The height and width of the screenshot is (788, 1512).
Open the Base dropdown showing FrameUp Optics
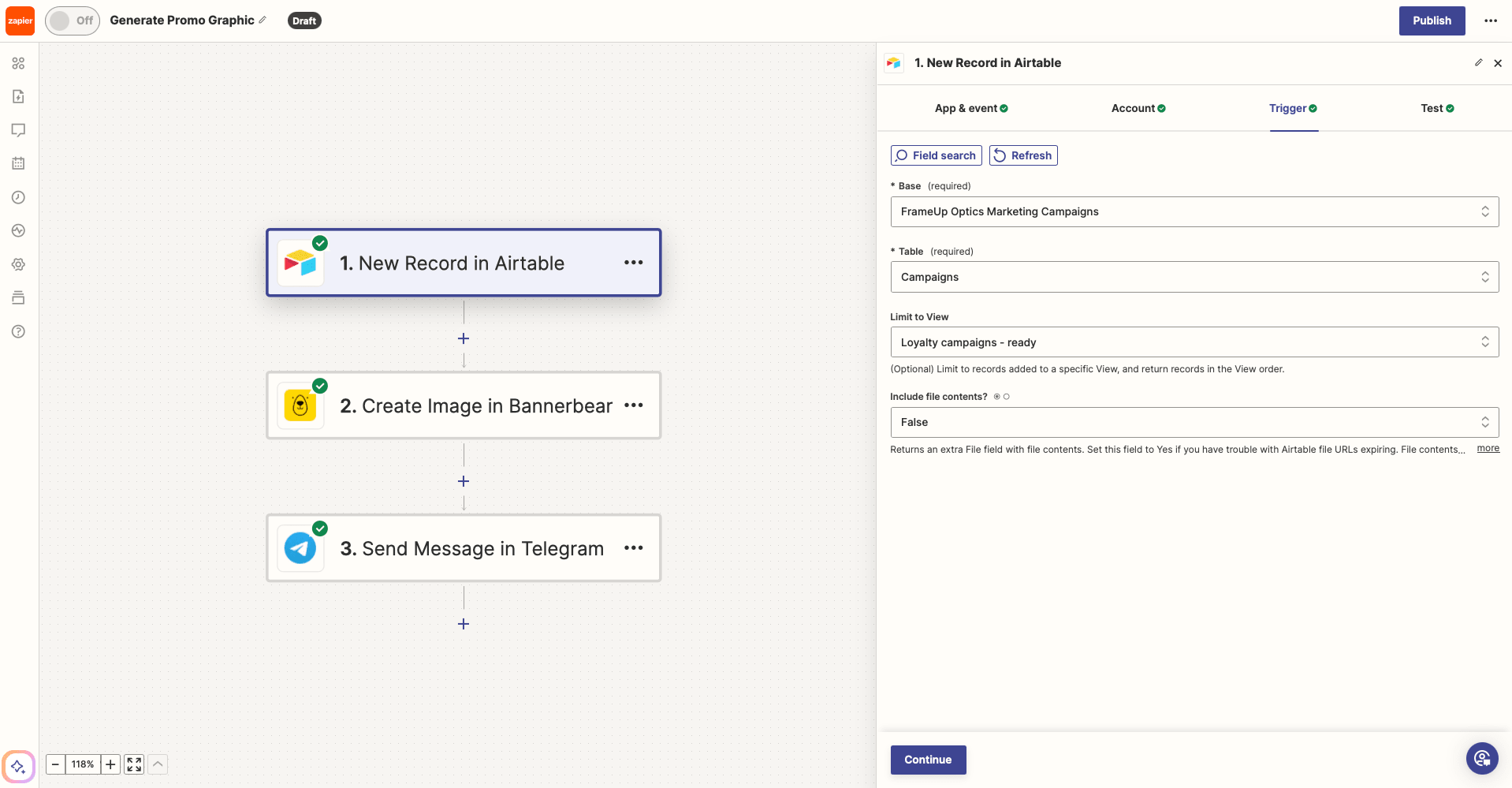click(x=1193, y=211)
